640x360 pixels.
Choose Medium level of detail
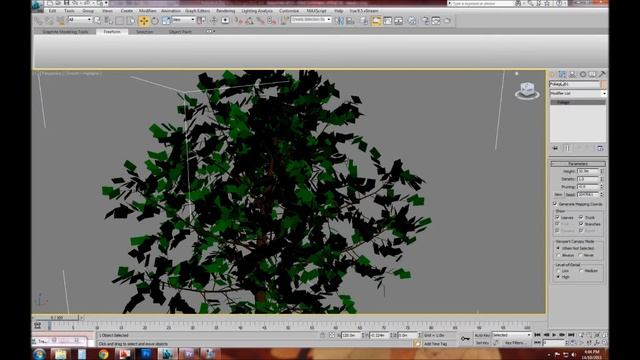point(581,271)
